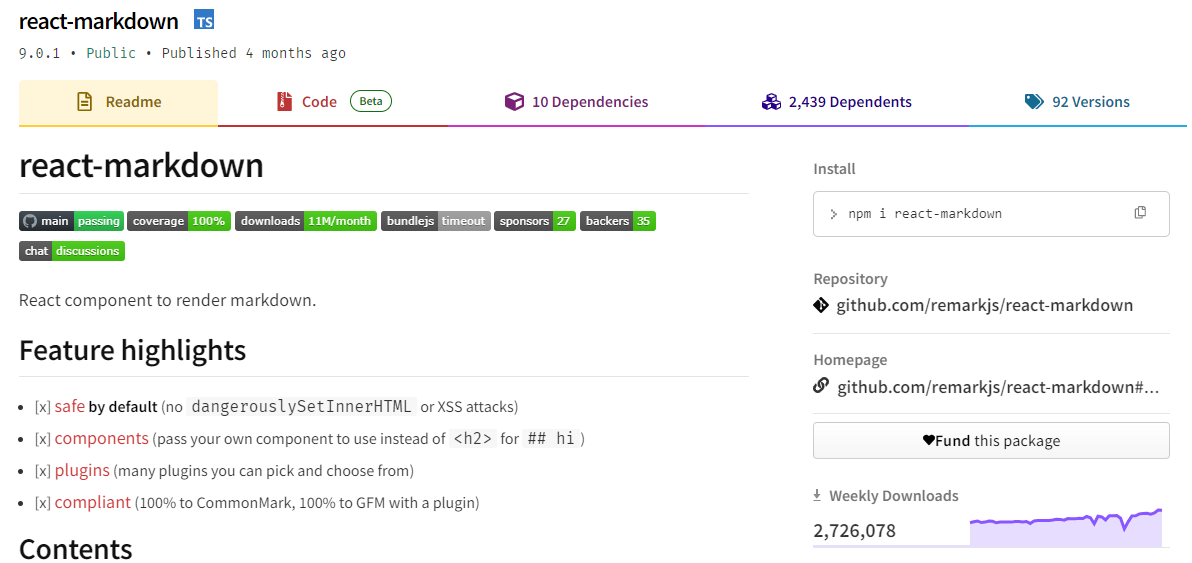The height and width of the screenshot is (563, 1192).
Task: Click the Public visibility label
Action: [x=111, y=53]
